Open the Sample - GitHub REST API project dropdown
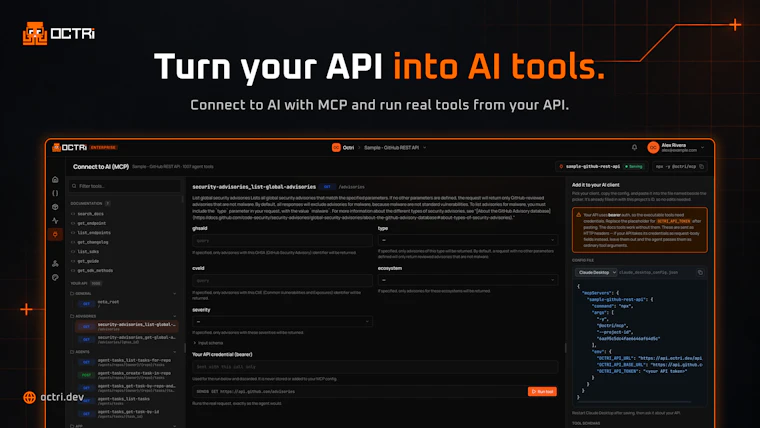 click(x=395, y=147)
